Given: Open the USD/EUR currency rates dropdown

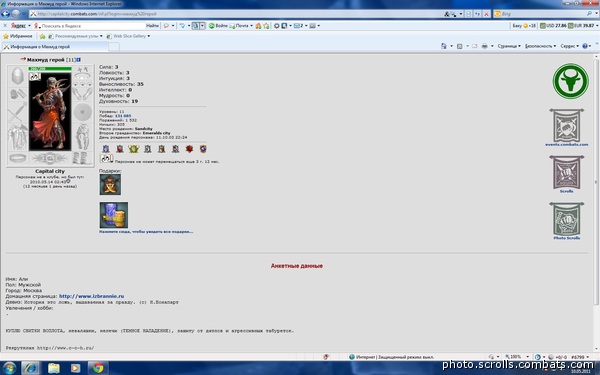Looking at the screenshot, I should (x=569, y=26).
